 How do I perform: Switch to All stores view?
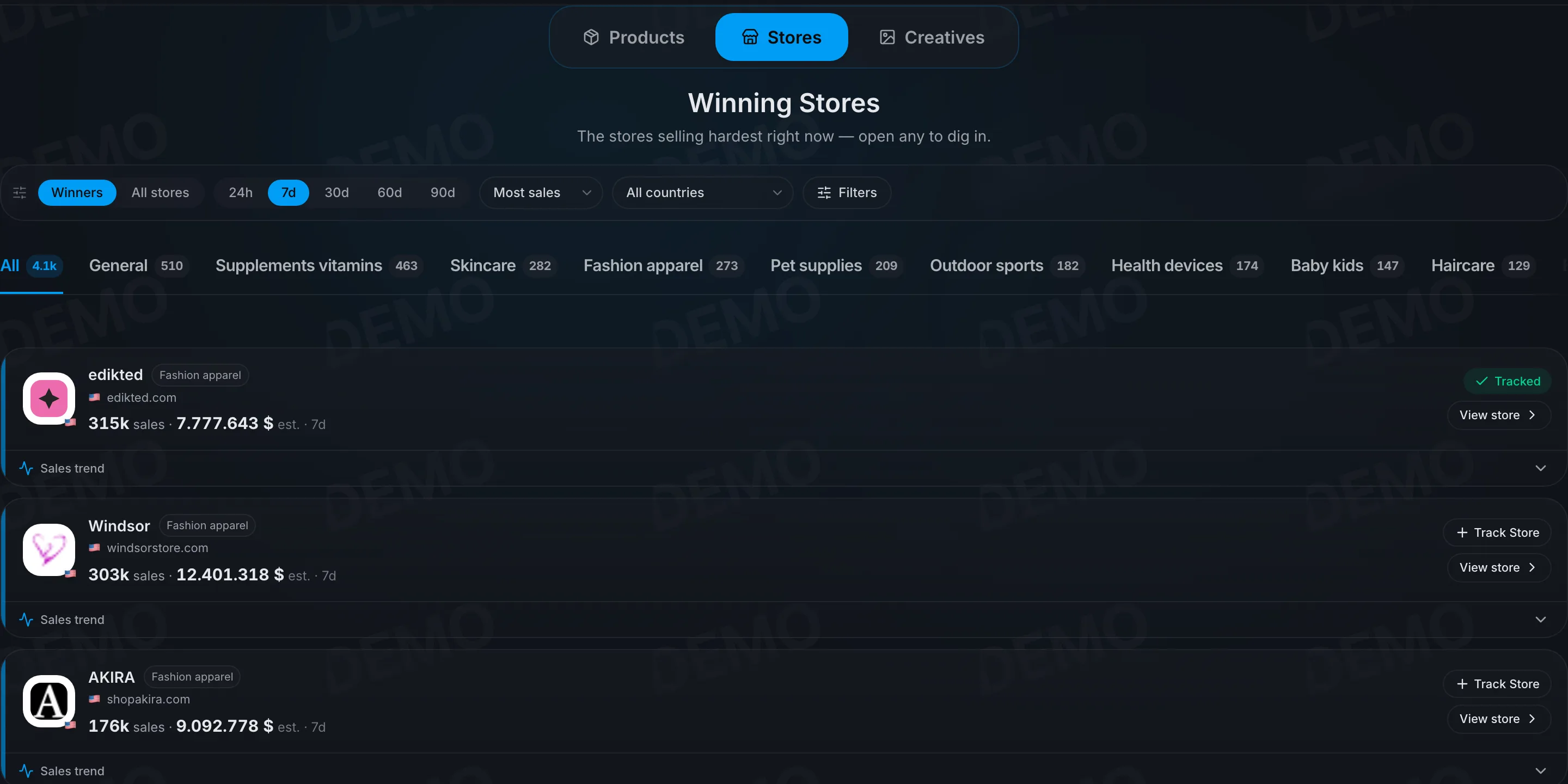pos(160,192)
